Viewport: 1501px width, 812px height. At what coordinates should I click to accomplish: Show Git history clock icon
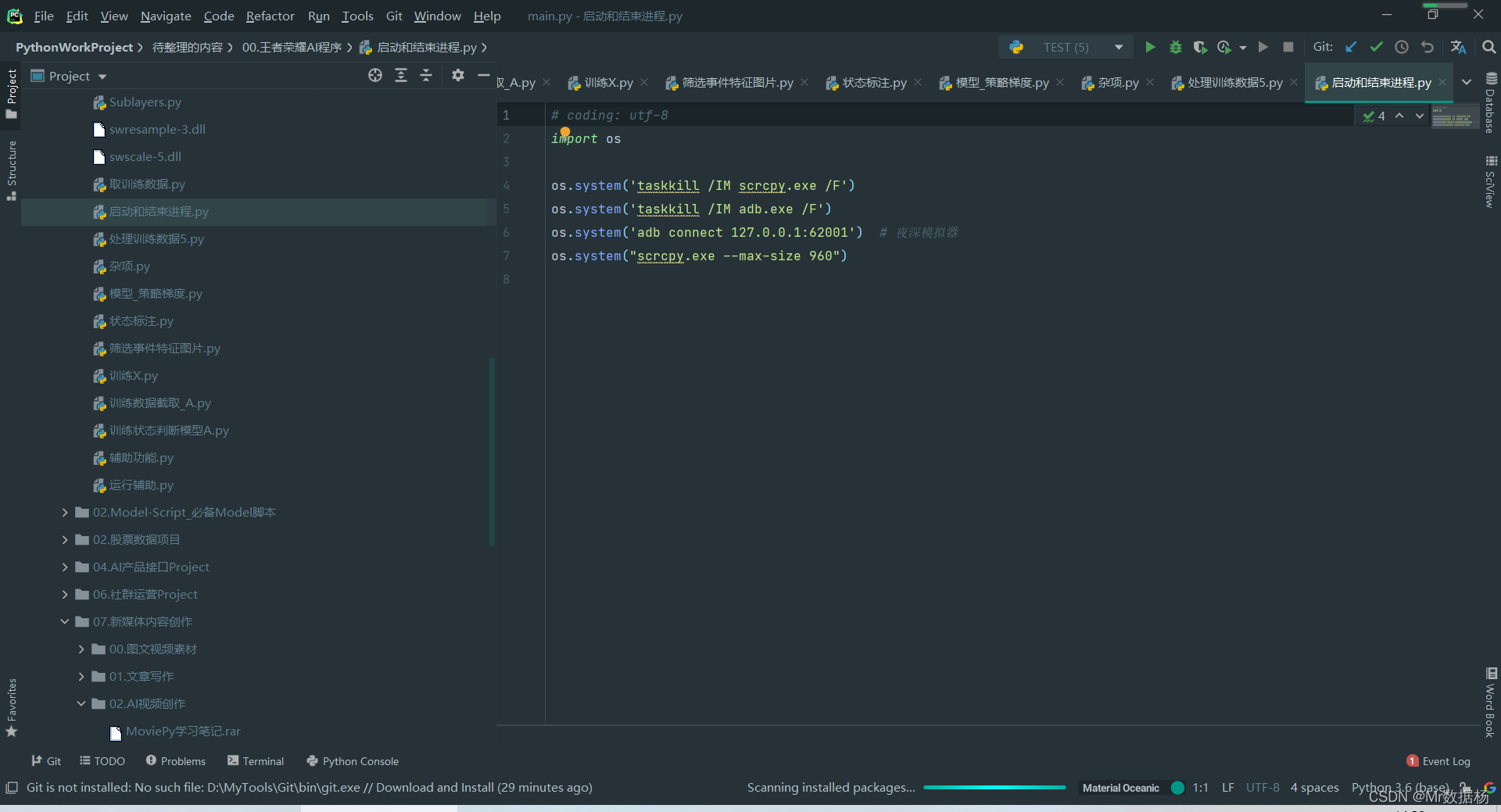pos(1402,47)
